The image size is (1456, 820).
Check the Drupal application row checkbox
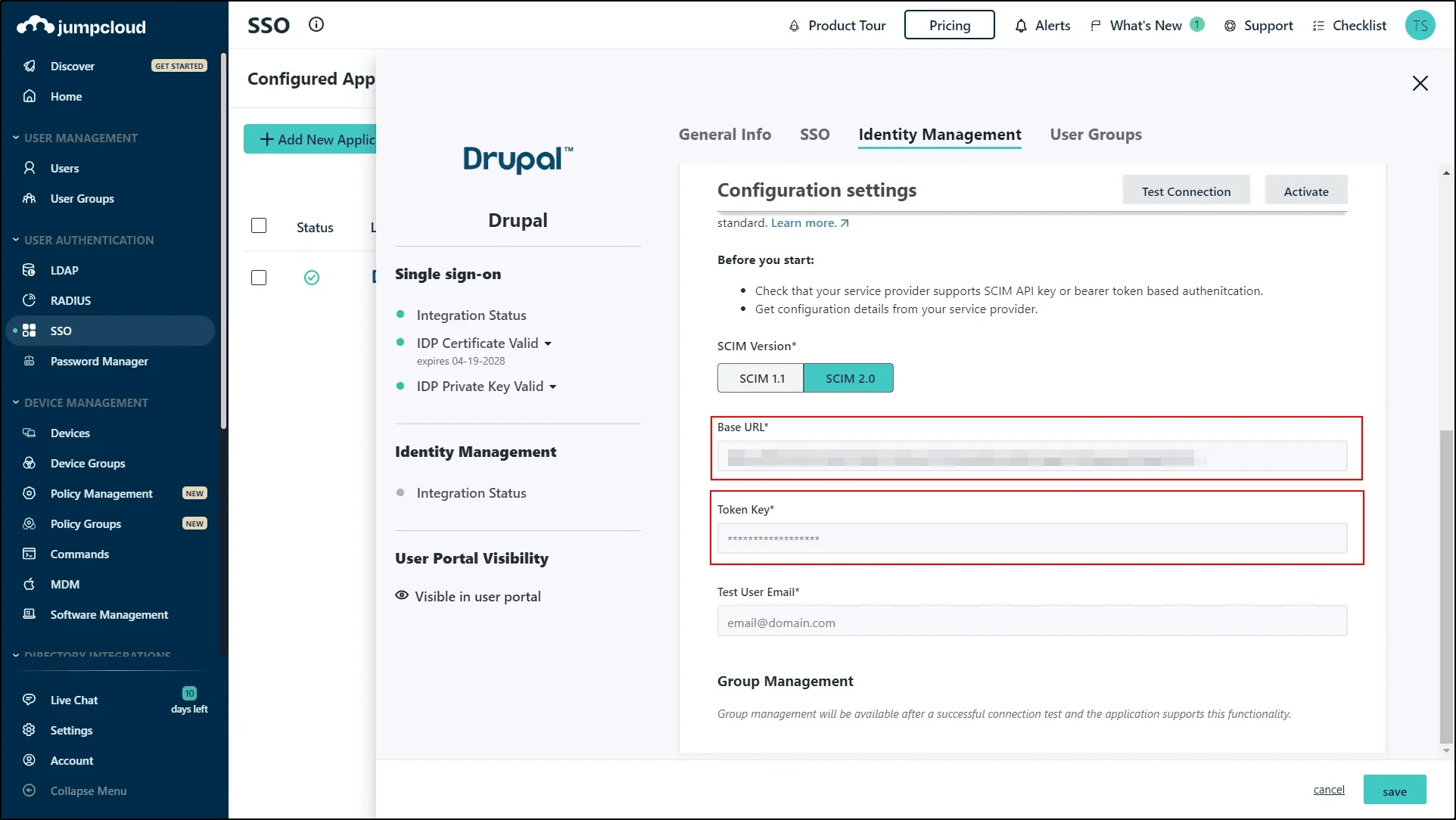click(259, 278)
